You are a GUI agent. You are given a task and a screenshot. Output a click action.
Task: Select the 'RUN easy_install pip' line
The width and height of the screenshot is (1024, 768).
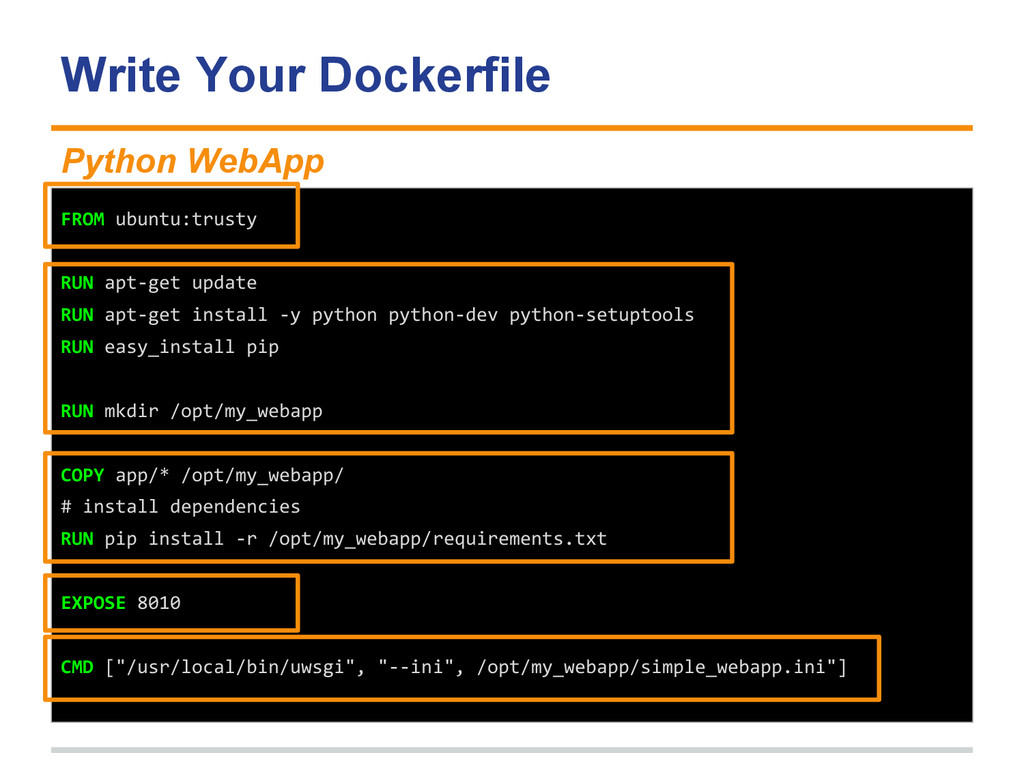pos(170,347)
